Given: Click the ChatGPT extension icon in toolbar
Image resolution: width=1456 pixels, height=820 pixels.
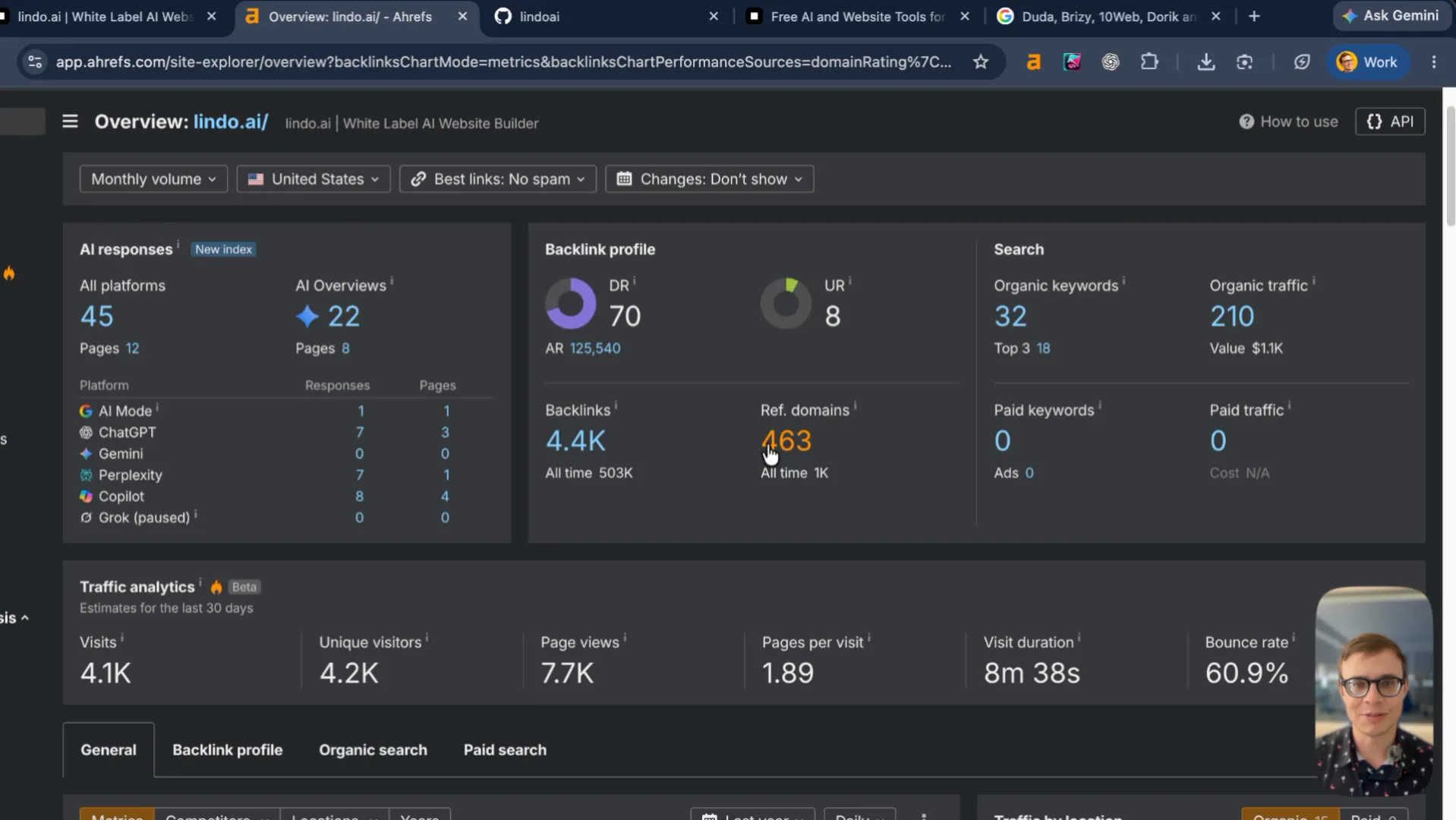Looking at the screenshot, I should 1110,62.
